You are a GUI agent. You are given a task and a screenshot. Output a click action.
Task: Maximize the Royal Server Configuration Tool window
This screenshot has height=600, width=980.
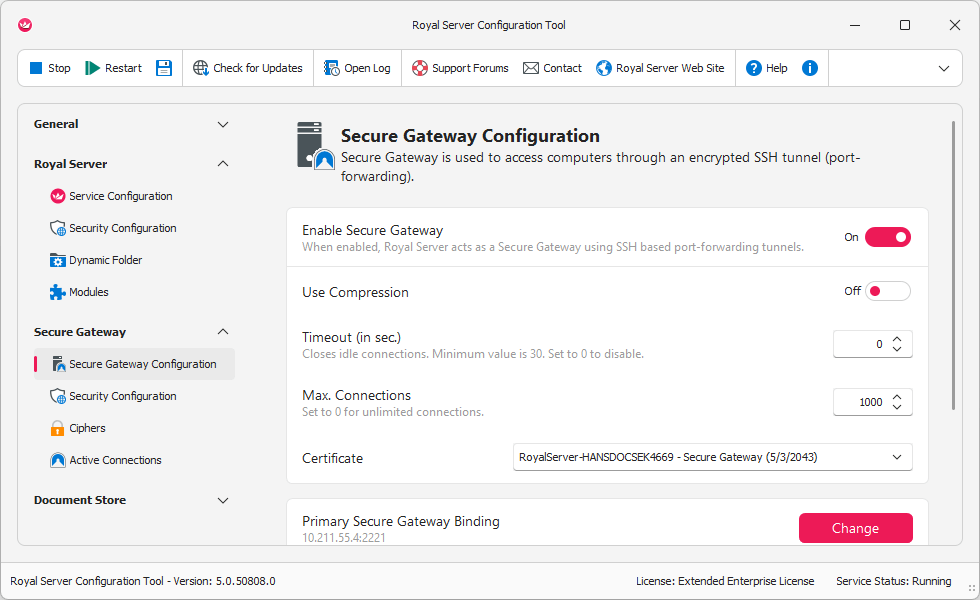coord(904,25)
